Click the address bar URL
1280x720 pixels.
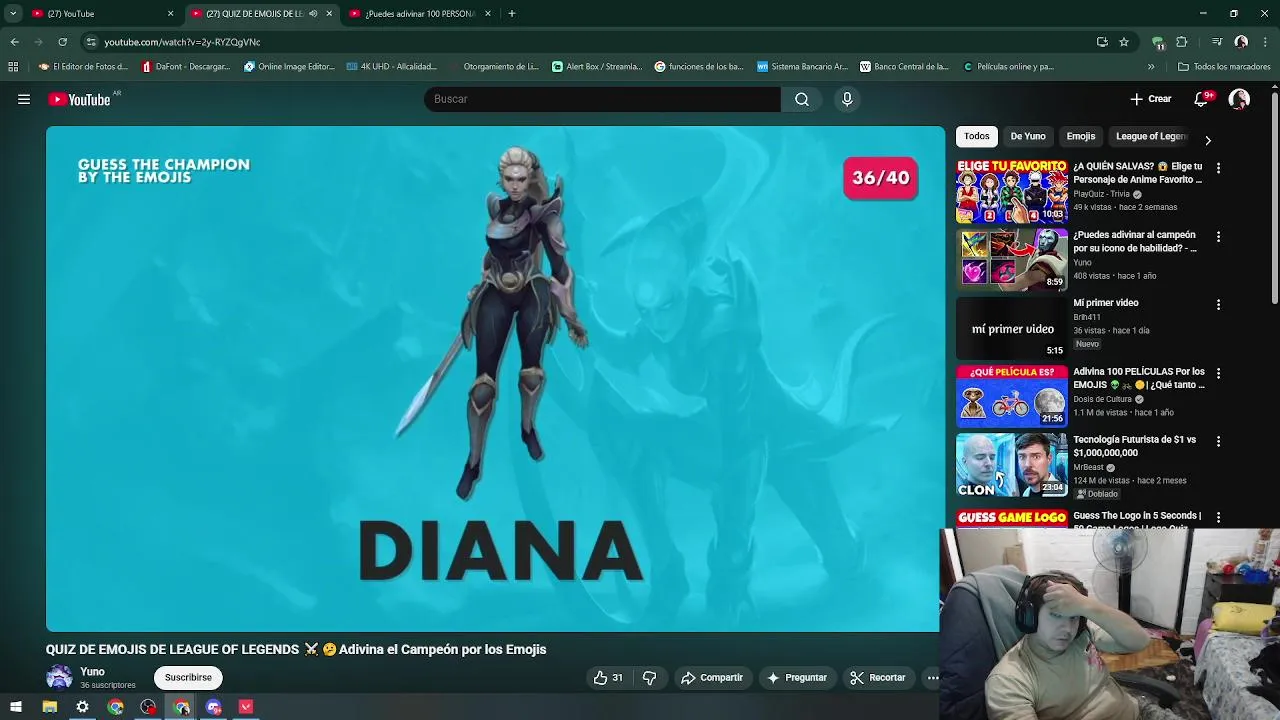(x=182, y=42)
